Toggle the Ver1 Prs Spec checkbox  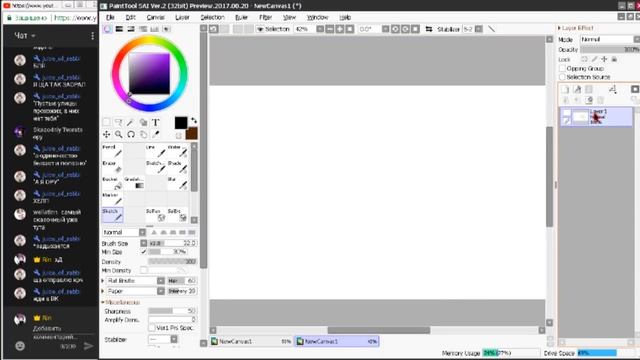(x=152, y=328)
